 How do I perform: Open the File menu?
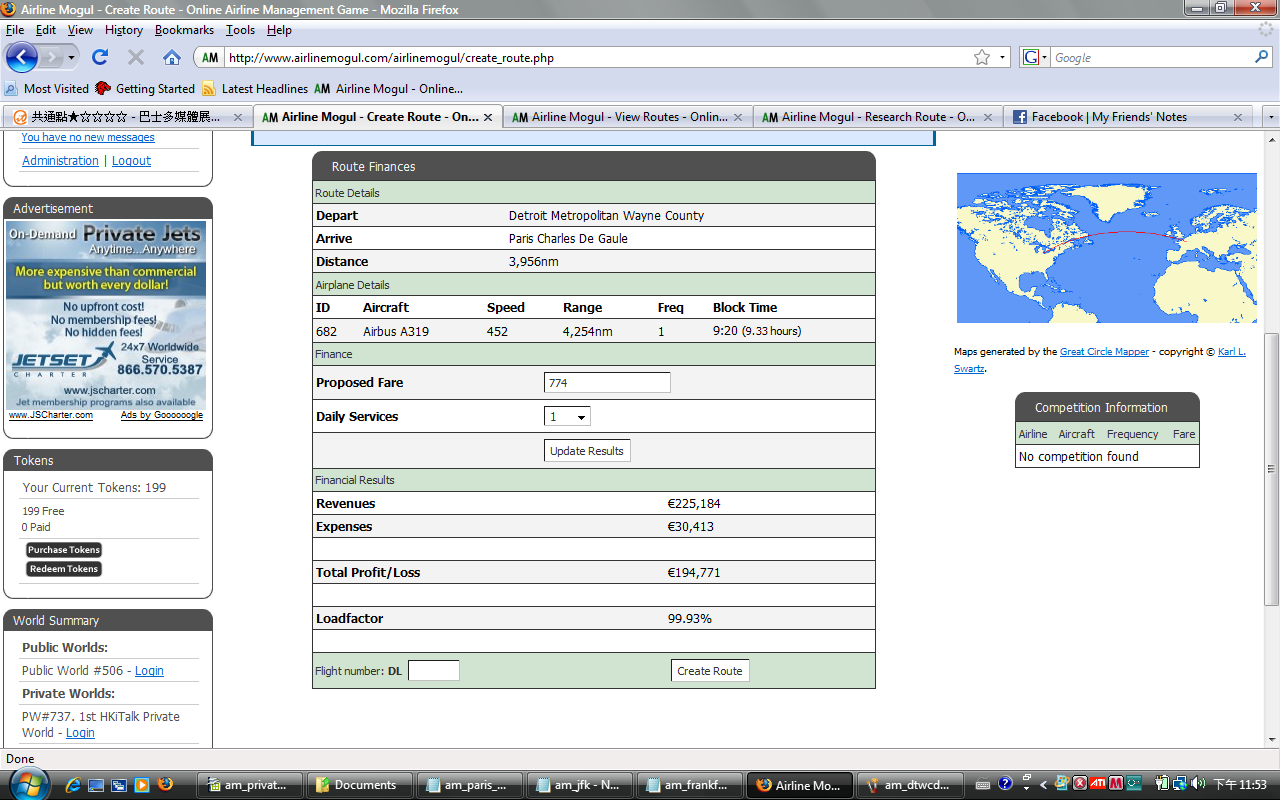pyautogui.click(x=14, y=30)
